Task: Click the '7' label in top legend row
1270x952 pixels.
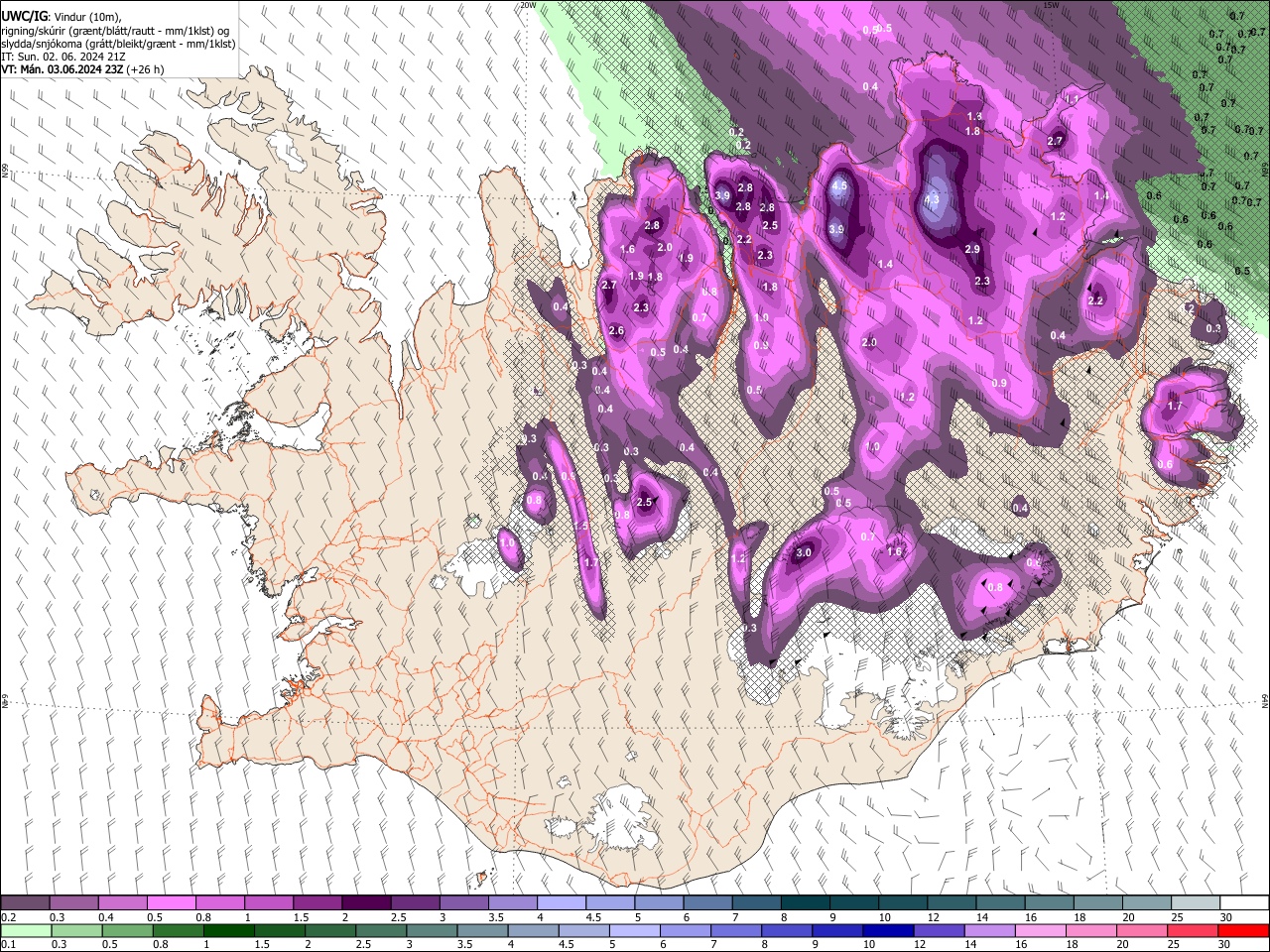Action: [733, 917]
